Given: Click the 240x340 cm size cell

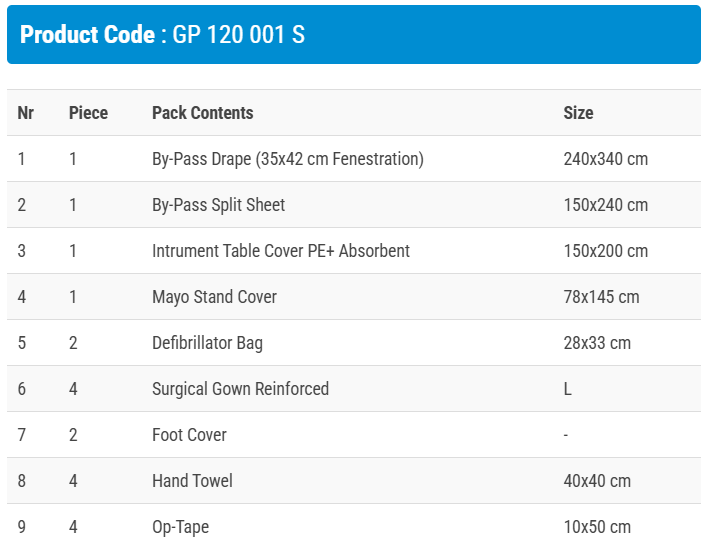Looking at the screenshot, I should tap(605, 159).
